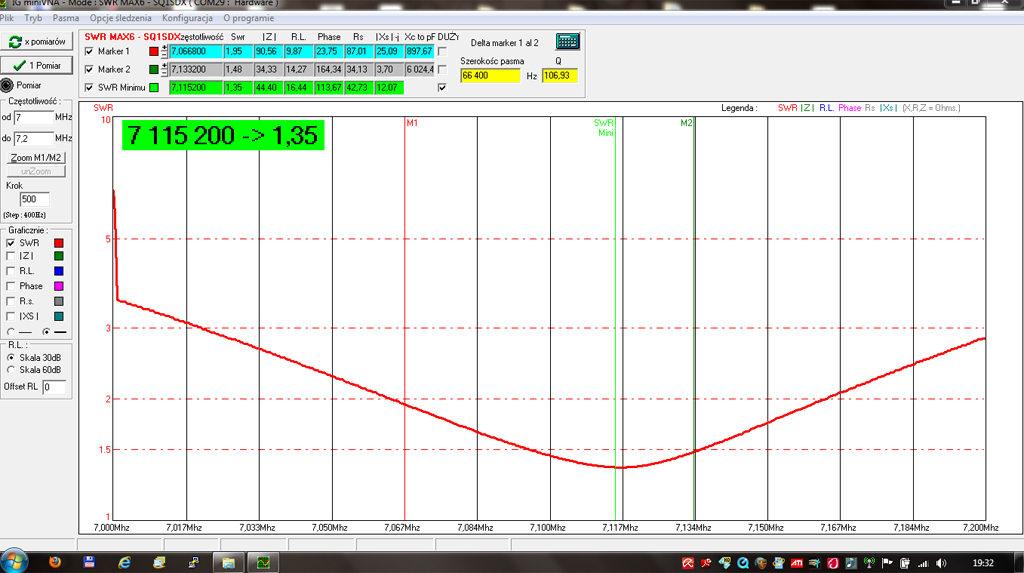The height and width of the screenshot is (573, 1024).
Task: Toggle the Marker 2 checkbox
Action: [89, 69]
